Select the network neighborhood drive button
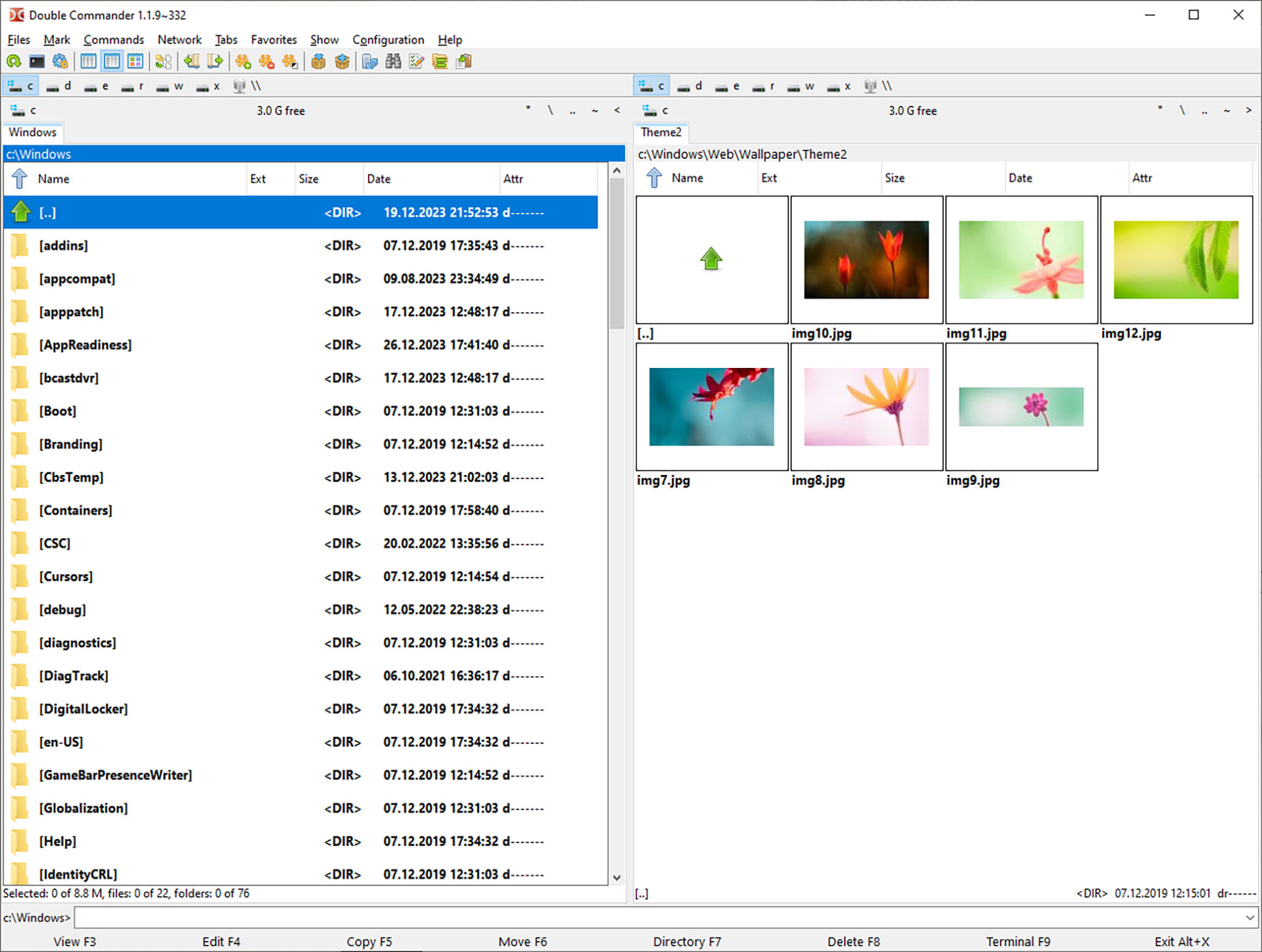This screenshot has height=952, width=1262. (239, 85)
